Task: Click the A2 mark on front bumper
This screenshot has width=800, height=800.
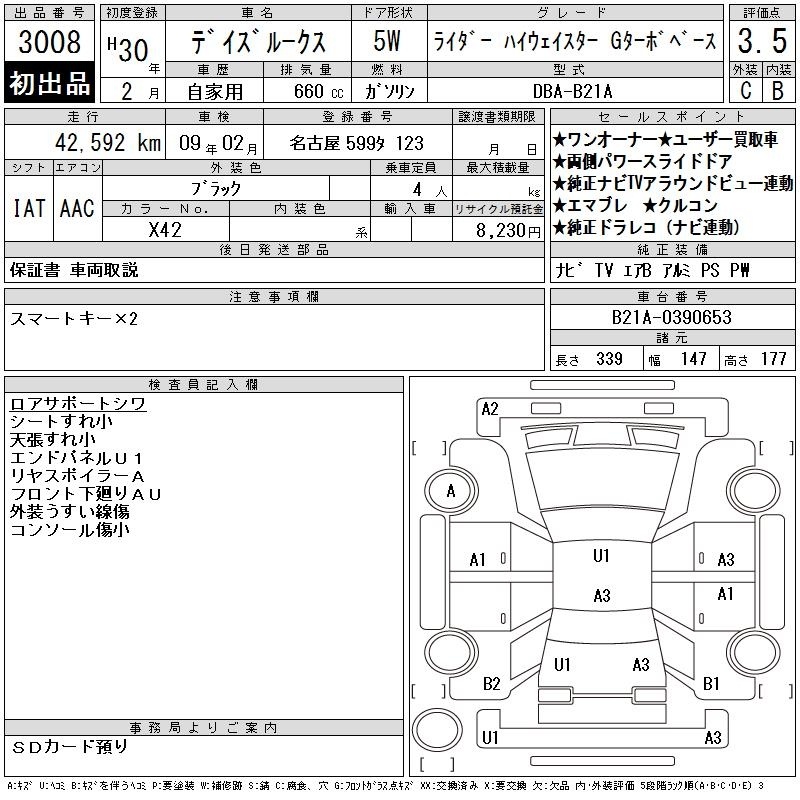Action: click(490, 409)
